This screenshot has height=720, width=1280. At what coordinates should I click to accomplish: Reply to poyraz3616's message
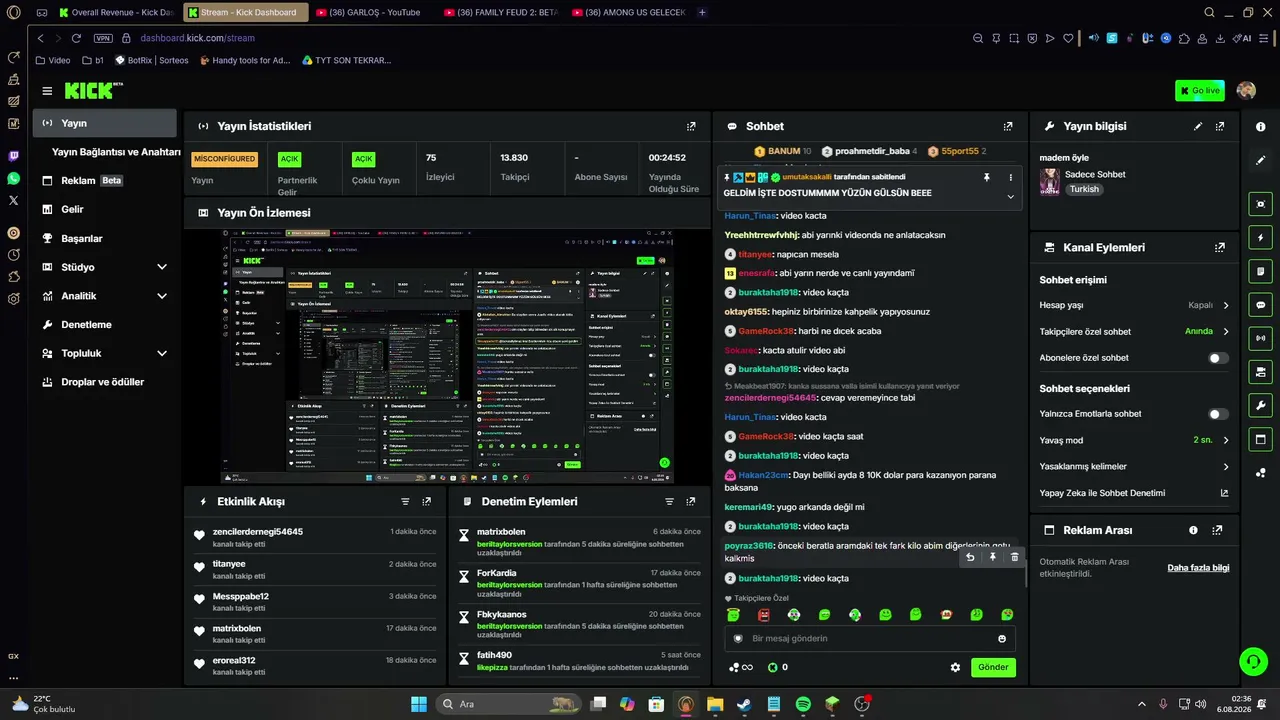tap(970, 557)
